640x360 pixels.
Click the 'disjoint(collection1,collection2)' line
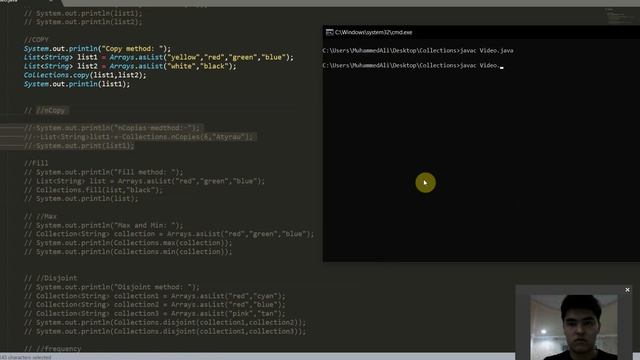[165, 323]
